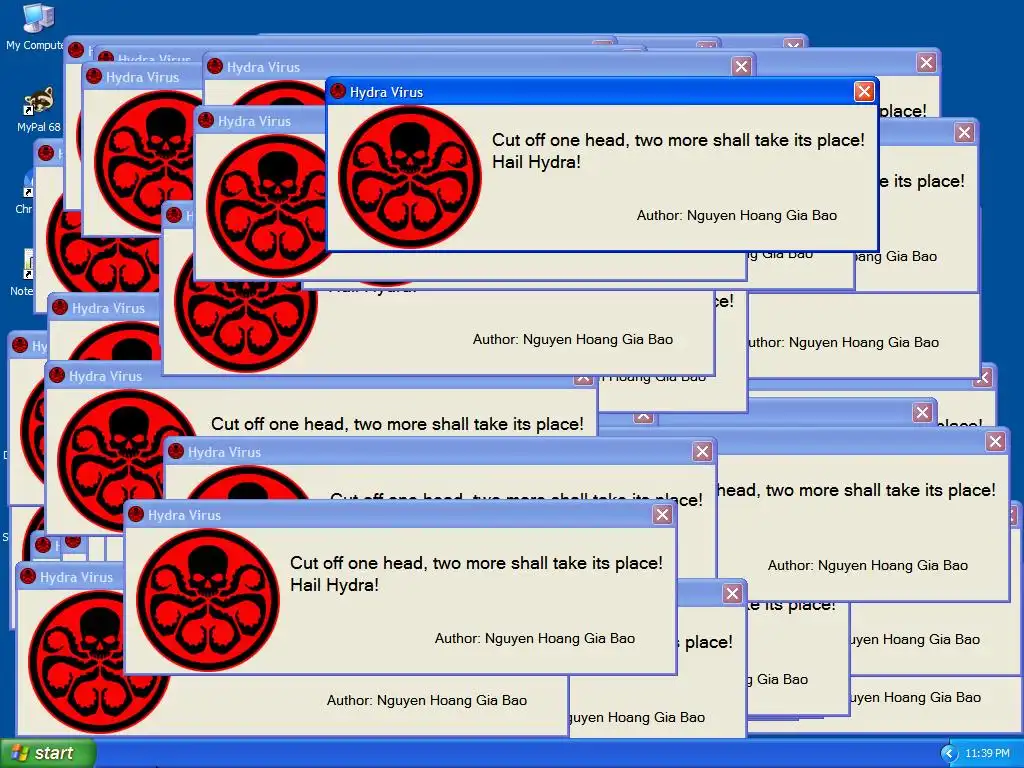Open the My Computer desktop icon
The height and width of the screenshot is (768, 1024).
click(36, 27)
